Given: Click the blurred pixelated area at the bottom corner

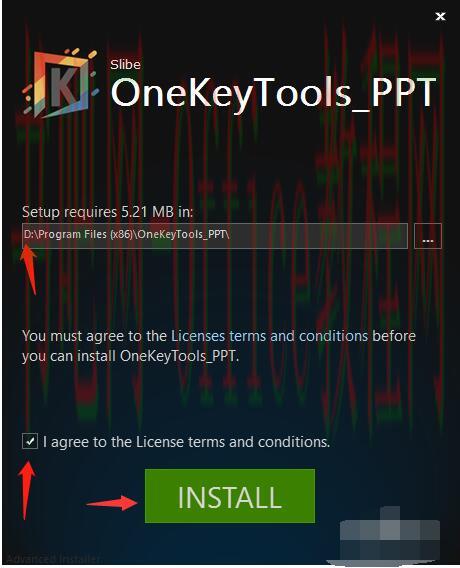Looking at the screenshot, I should [390, 535].
